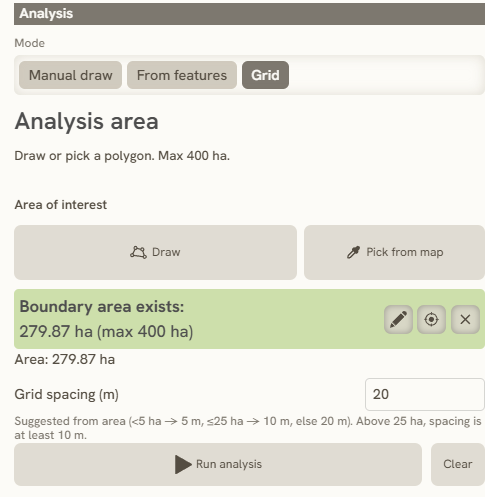Click the Clear button

(458, 464)
